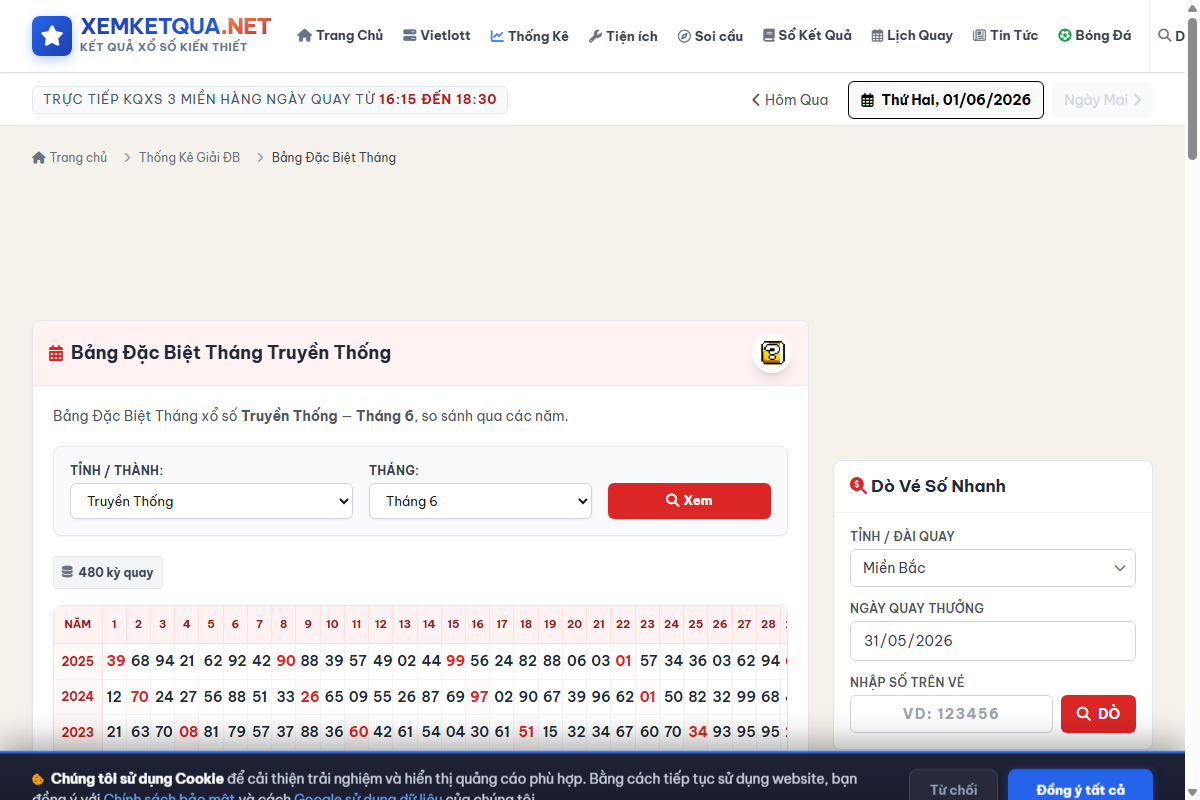Viewport: 1200px width, 800px height.
Task: Click the red 70 in 2024 row
Action: coord(139,696)
